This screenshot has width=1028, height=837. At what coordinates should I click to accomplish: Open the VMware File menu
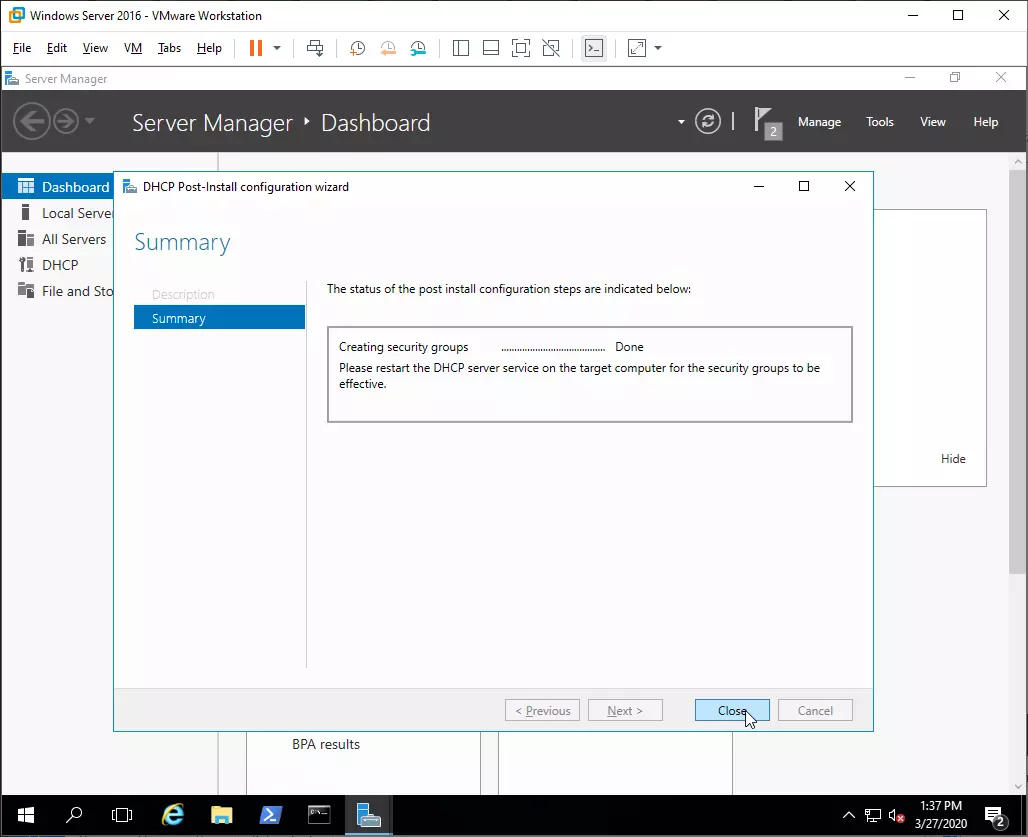(x=22, y=48)
